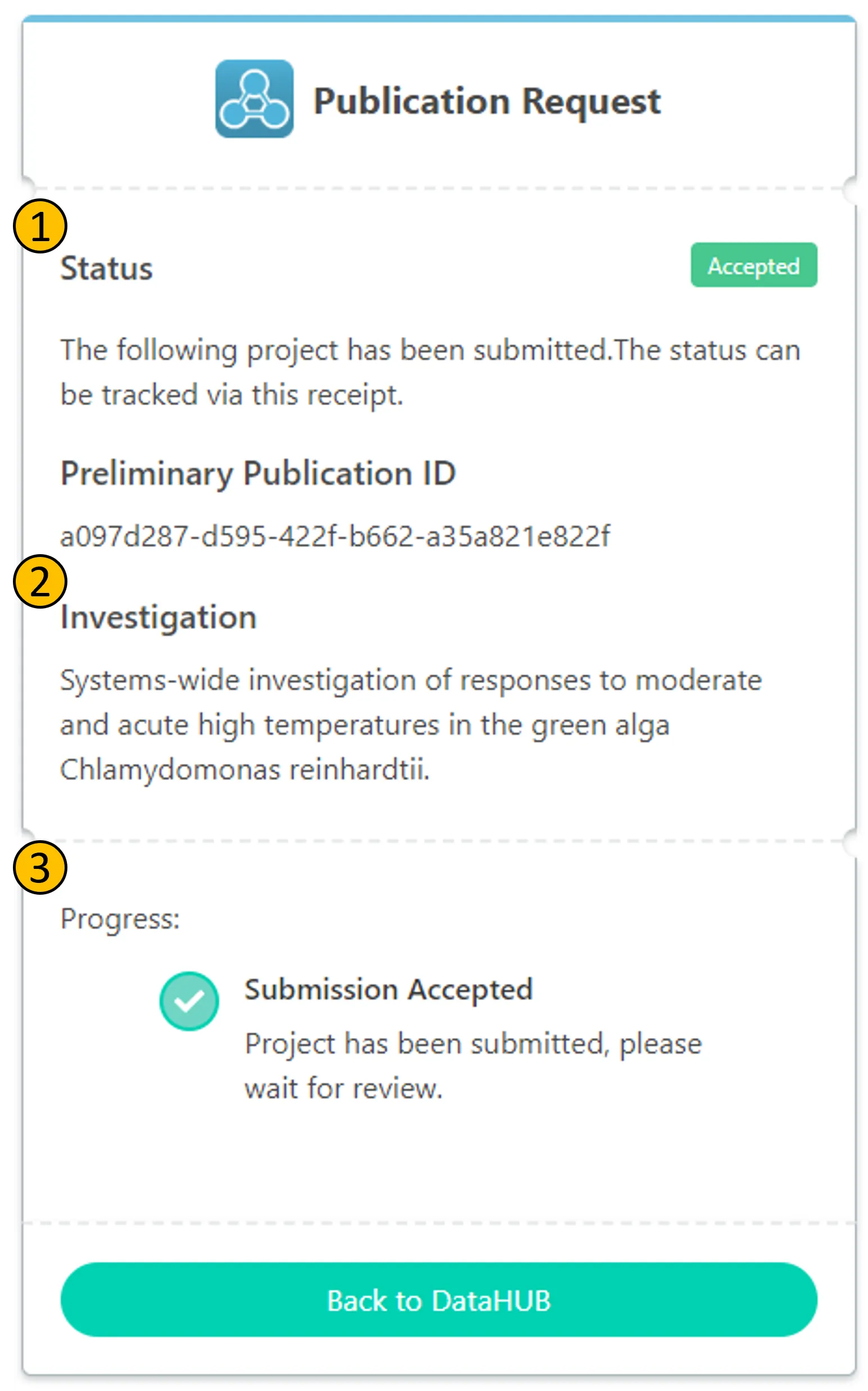This screenshot has width=868, height=1391.
Task: Click the 'please wait for review' description
Action: [x=472, y=1066]
